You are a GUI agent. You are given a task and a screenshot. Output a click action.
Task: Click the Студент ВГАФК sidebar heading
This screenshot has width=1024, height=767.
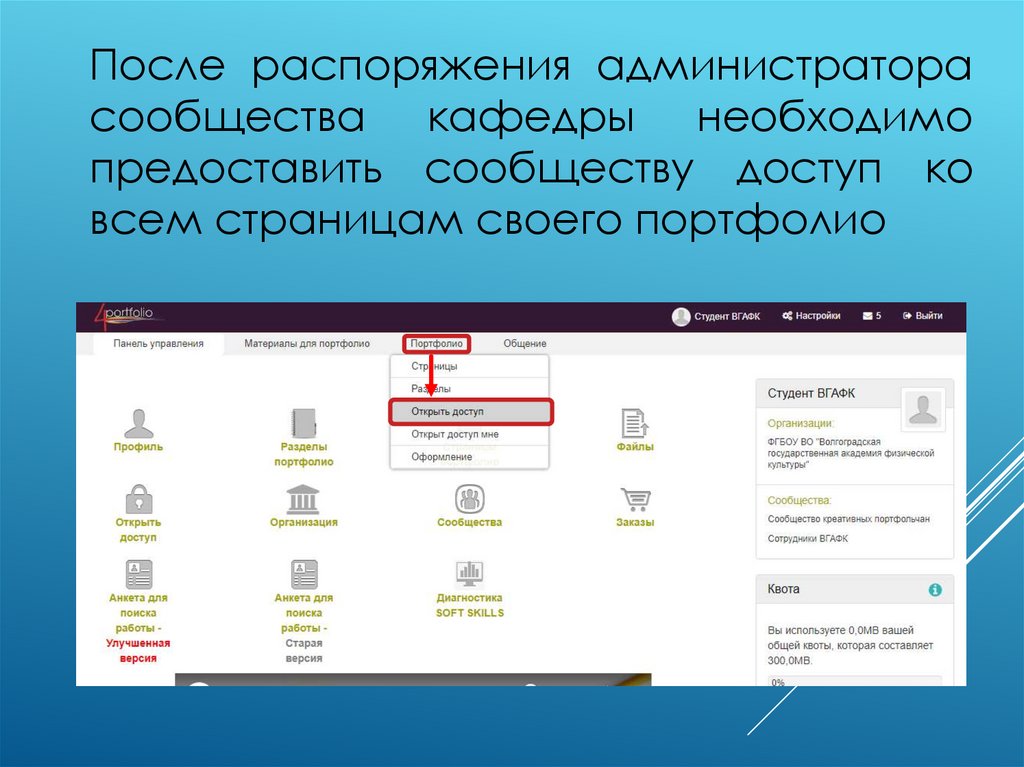tap(811, 393)
